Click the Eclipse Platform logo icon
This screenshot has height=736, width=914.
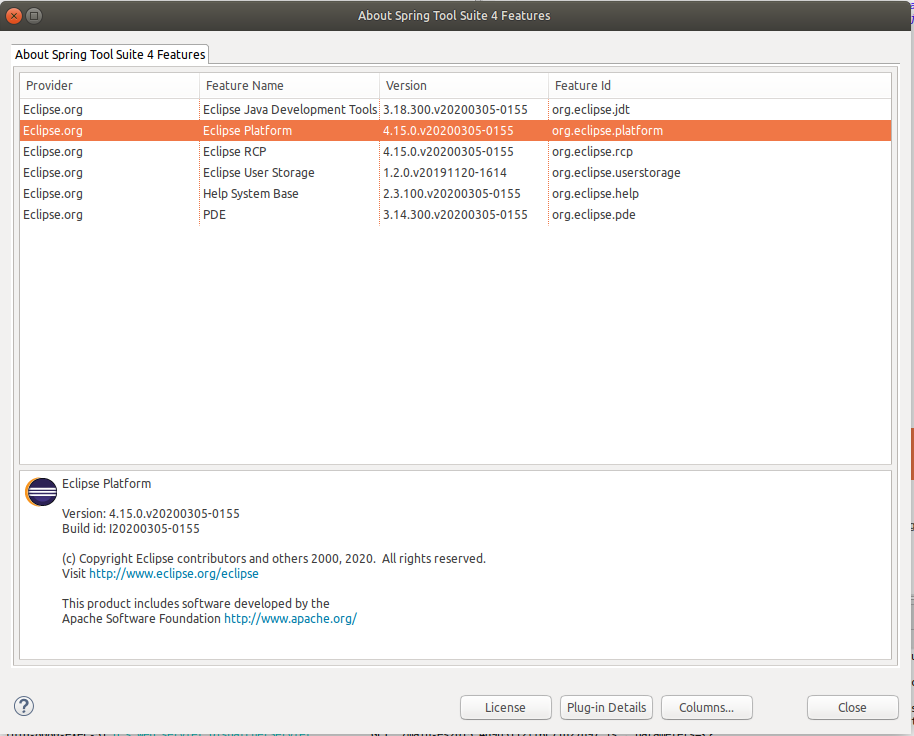pyautogui.click(x=41, y=492)
